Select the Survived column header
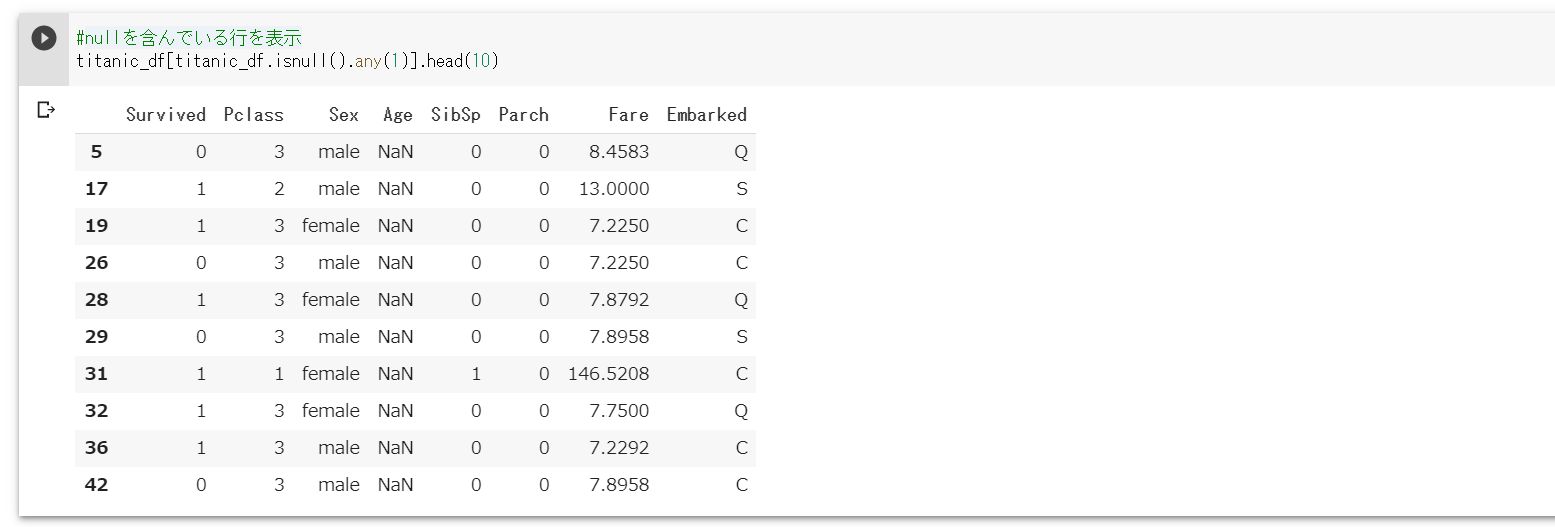The image size is (1555, 527). pyautogui.click(x=166, y=115)
